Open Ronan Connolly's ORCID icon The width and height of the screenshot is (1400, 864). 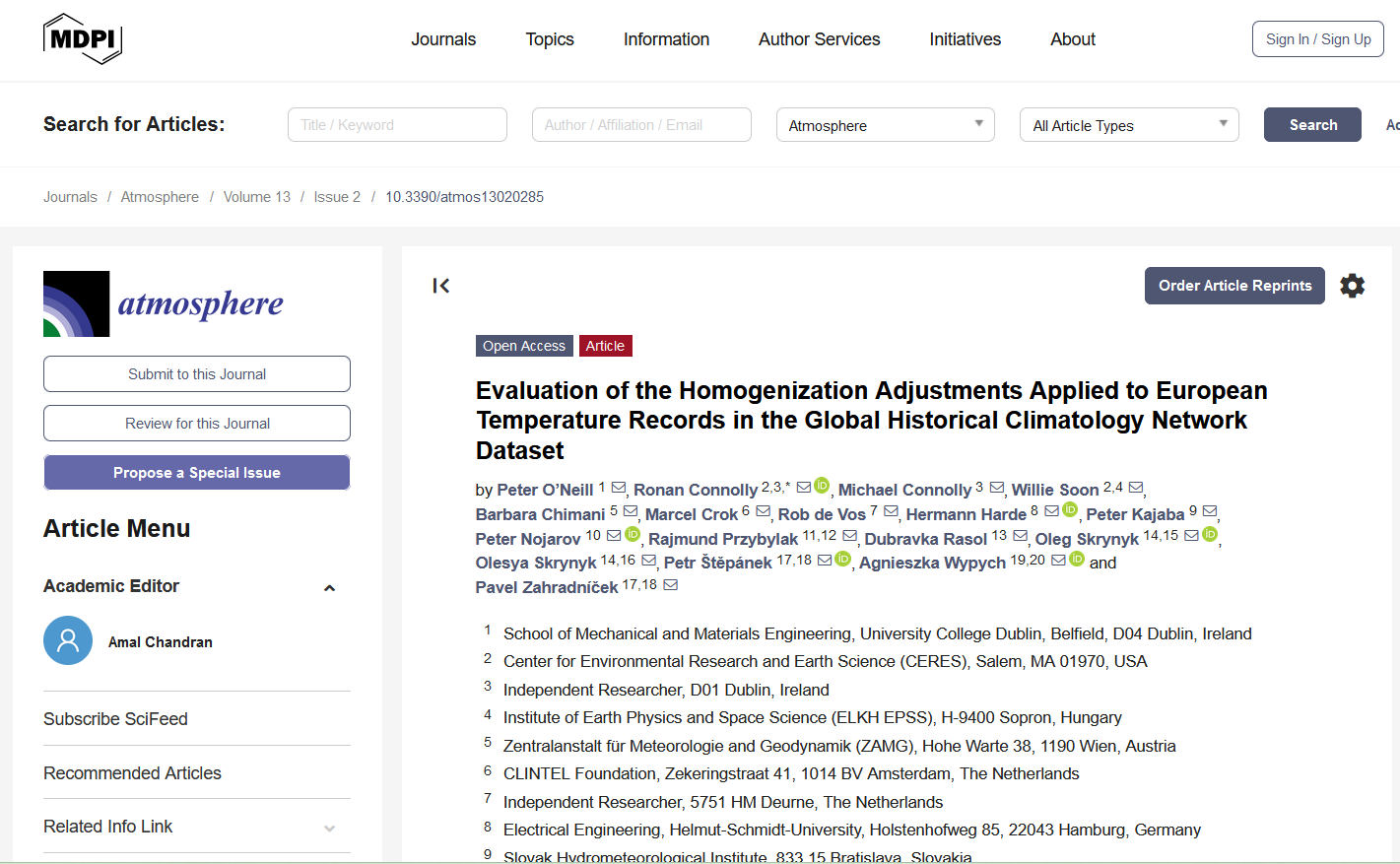point(822,485)
